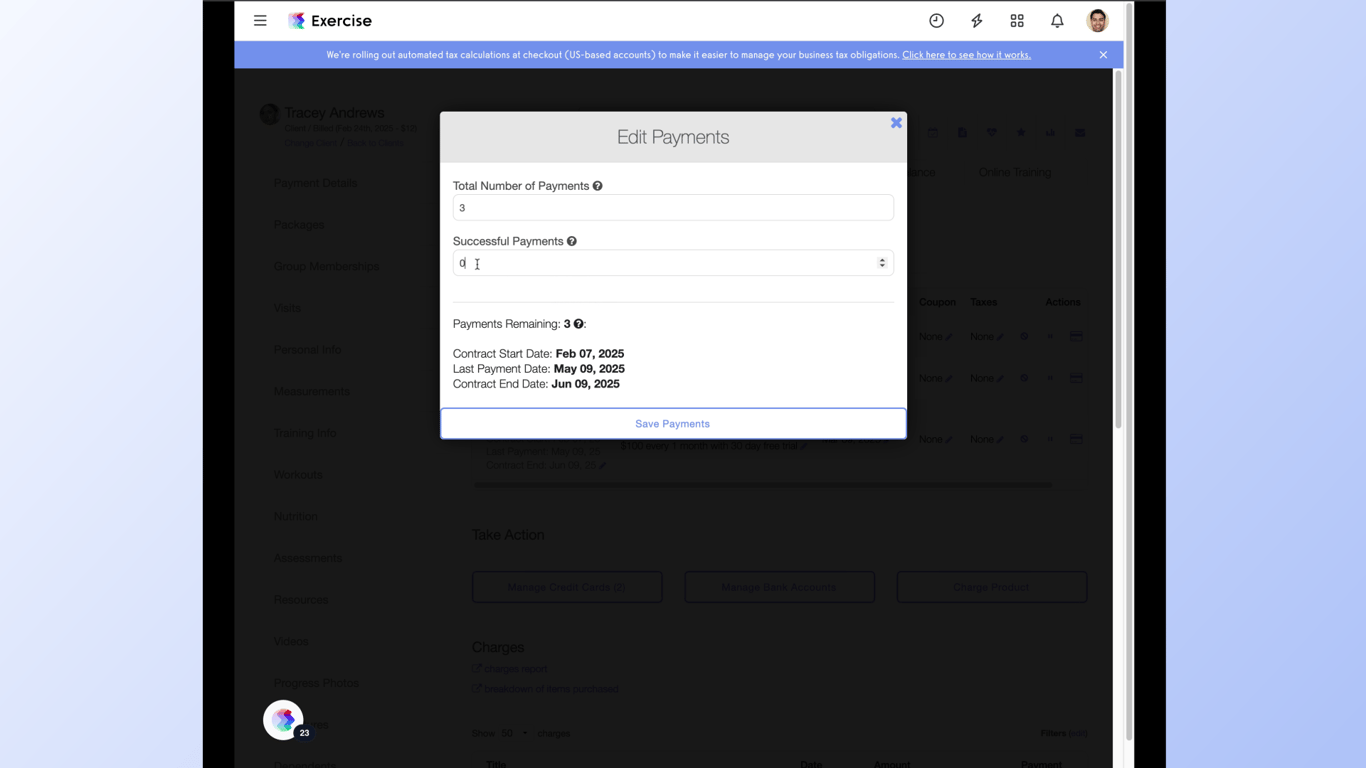Screen dimensions: 1366x768
Task: Adjust Successful Payments with the stepper arrows
Action: click(x=882, y=263)
